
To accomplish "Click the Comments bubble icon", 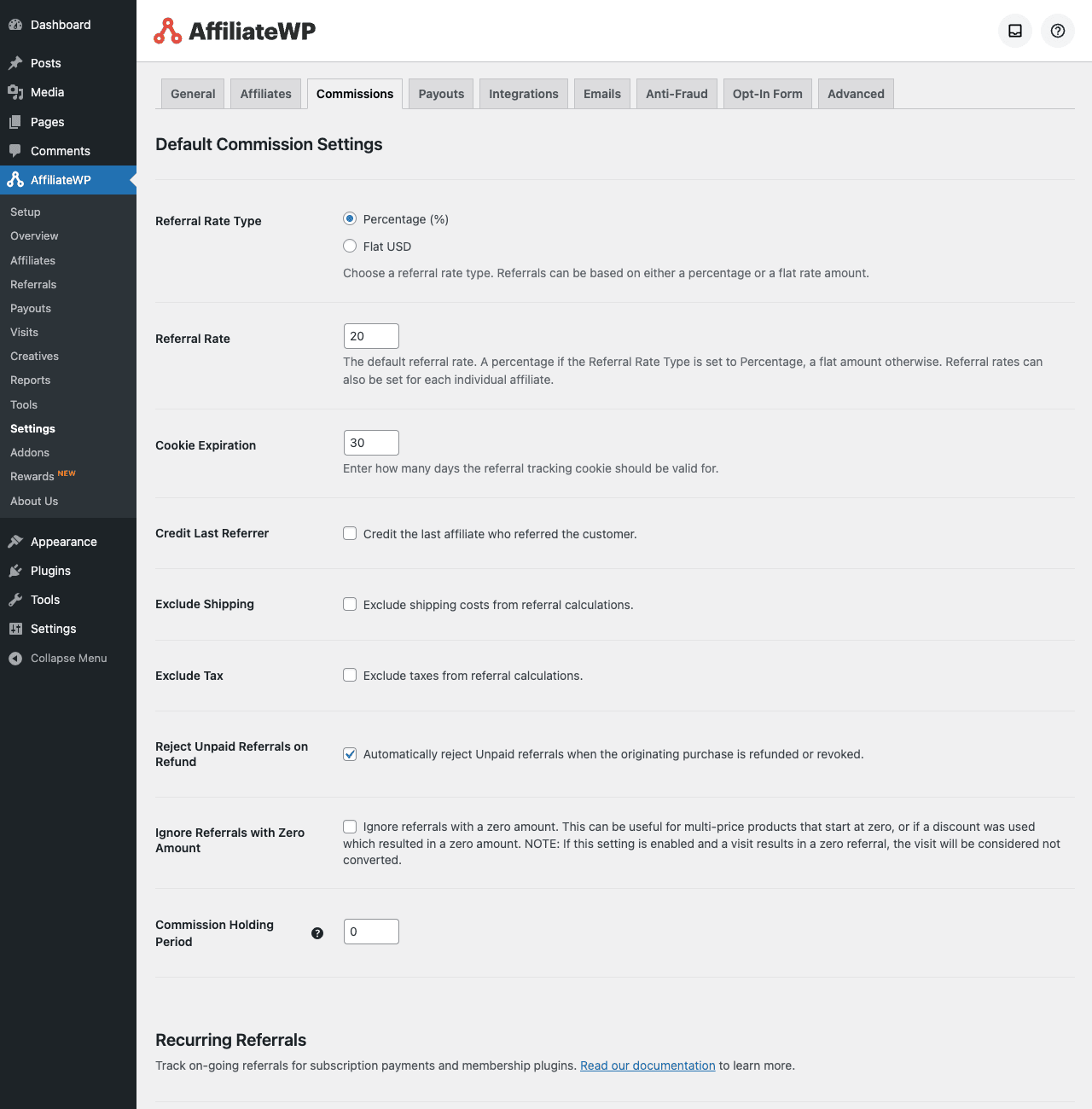I will (15, 151).
